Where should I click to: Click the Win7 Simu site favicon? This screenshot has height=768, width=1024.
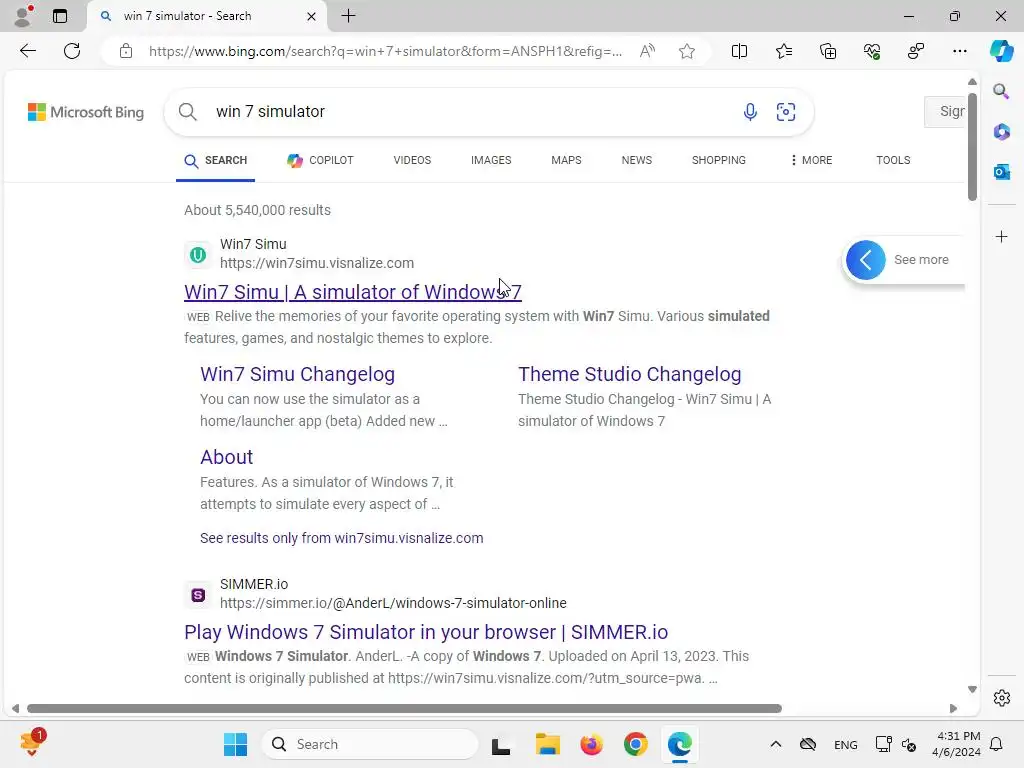click(x=198, y=255)
